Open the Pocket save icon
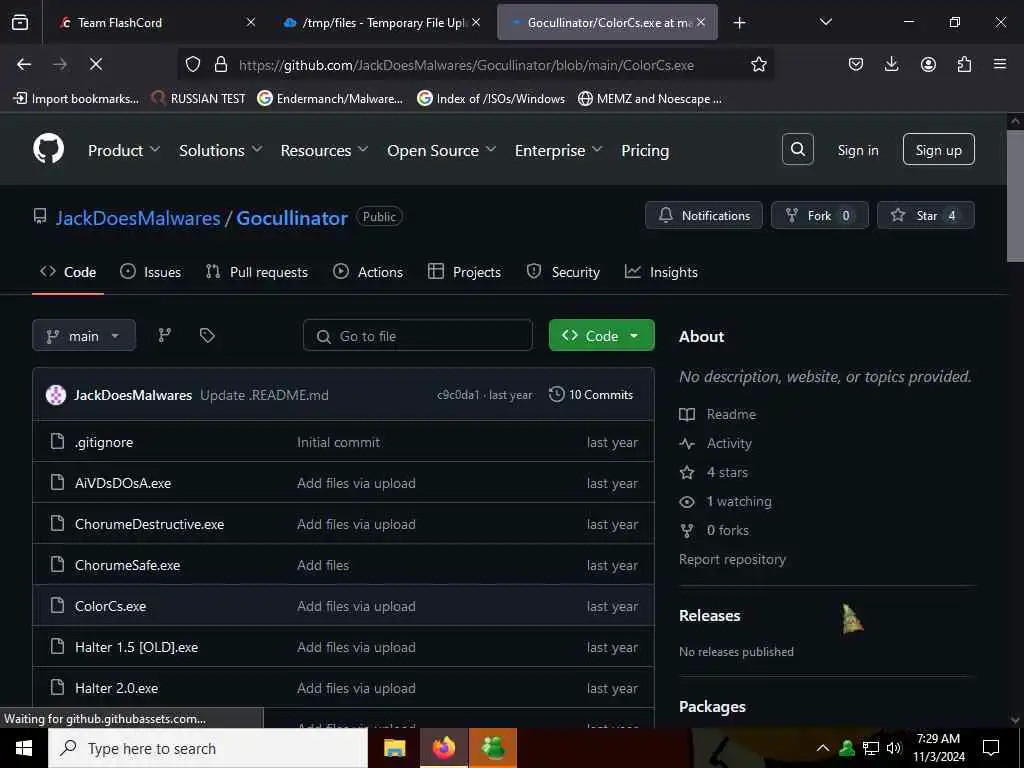The width and height of the screenshot is (1024, 768). [x=856, y=64]
